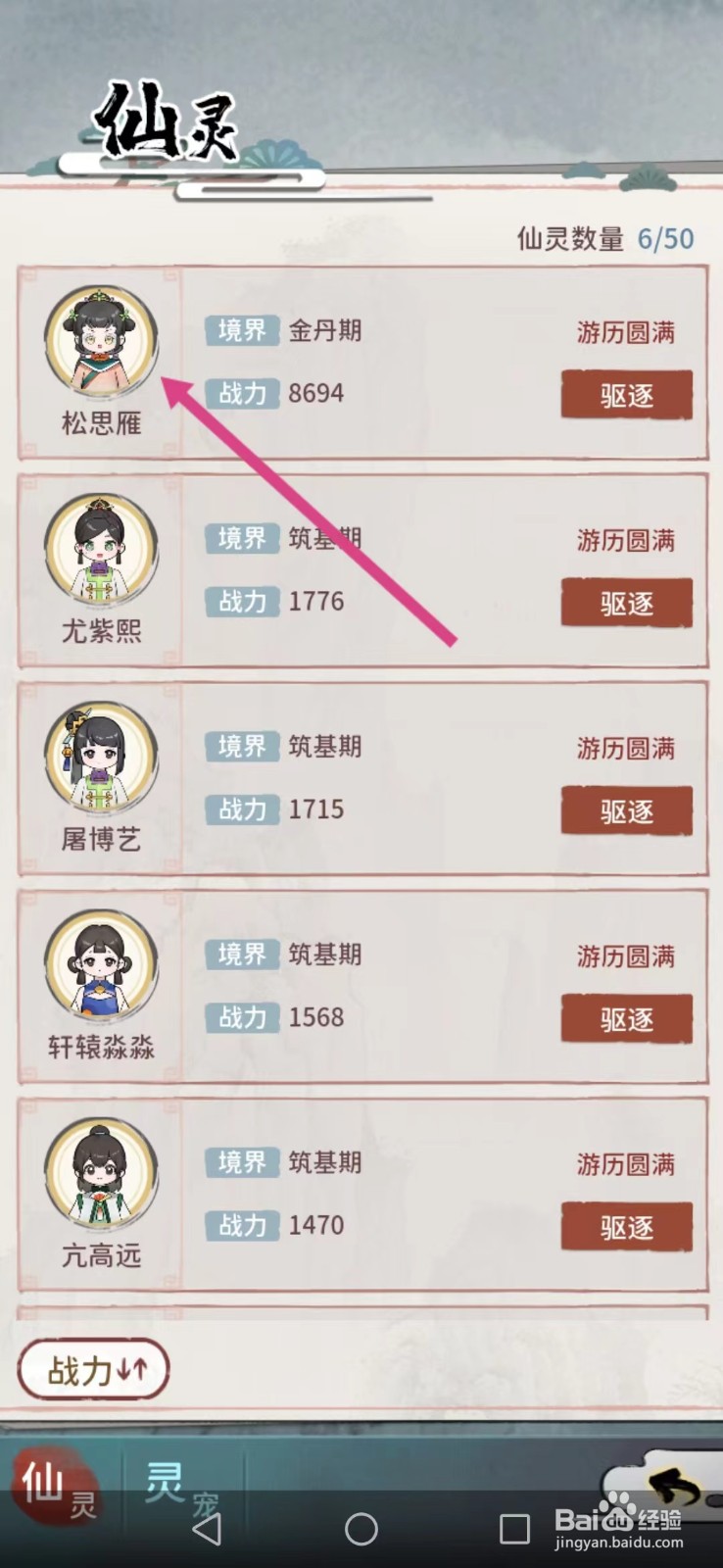
Task: Tap 亢高远 character avatar
Action: click(101, 1173)
